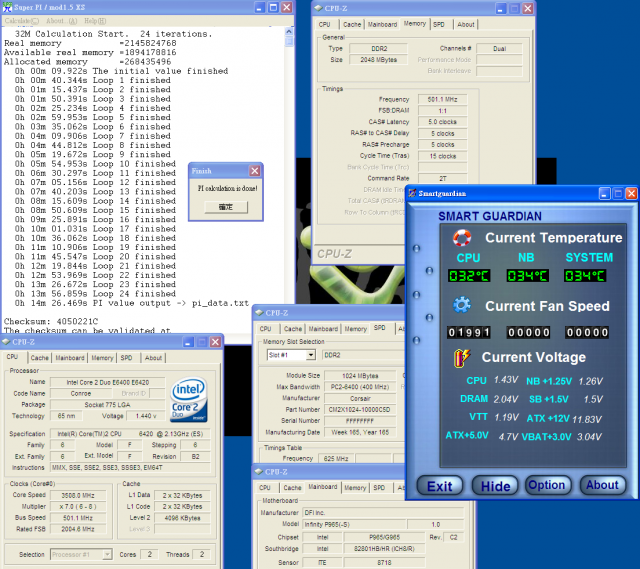
Task: Click the CPU temperature 032°C readout
Action: coord(469,276)
